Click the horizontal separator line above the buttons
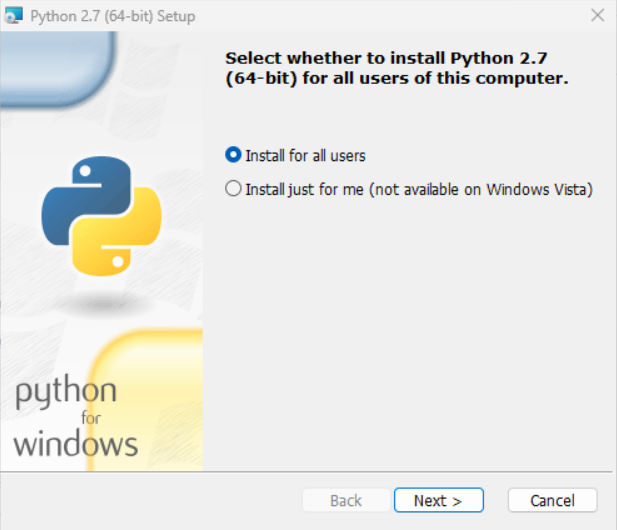The image size is (617, 530). click(410, 471)
